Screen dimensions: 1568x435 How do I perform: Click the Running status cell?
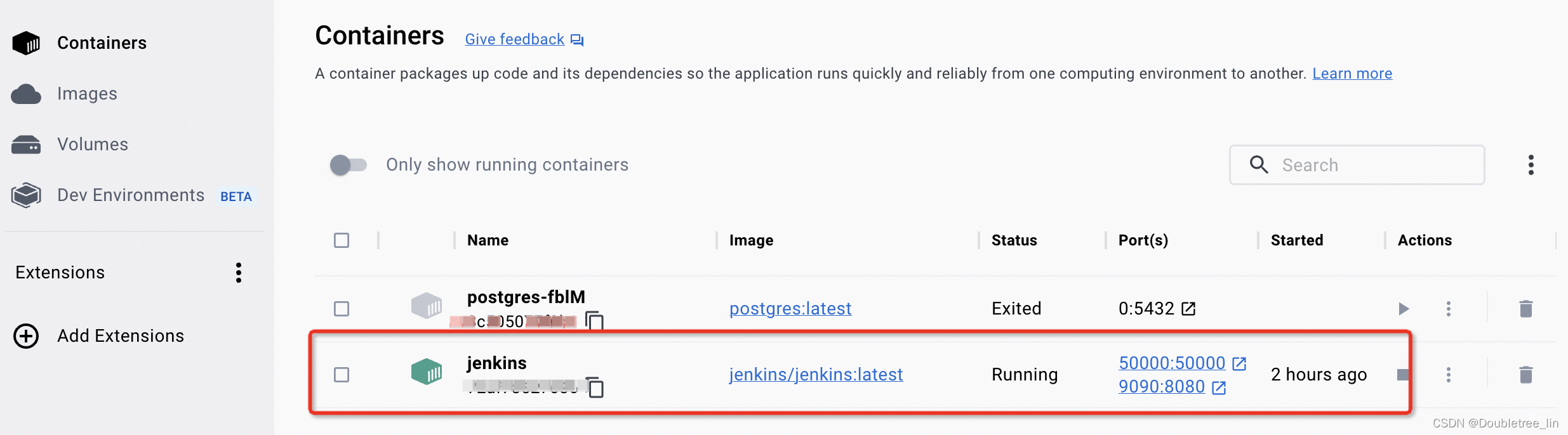coord(1025,375)
